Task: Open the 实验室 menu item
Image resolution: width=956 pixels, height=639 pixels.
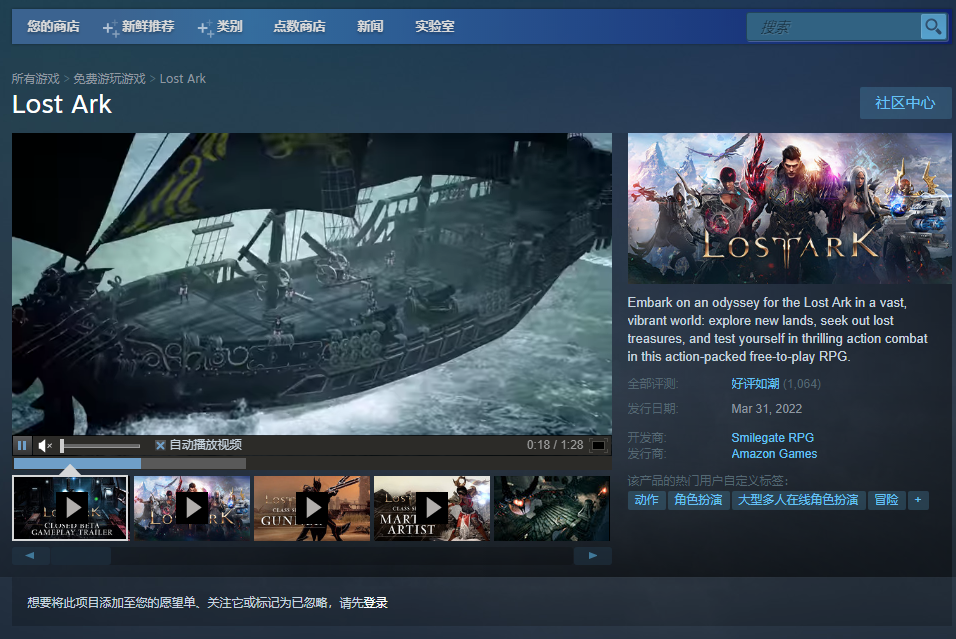Action: [x=435, y=26]
